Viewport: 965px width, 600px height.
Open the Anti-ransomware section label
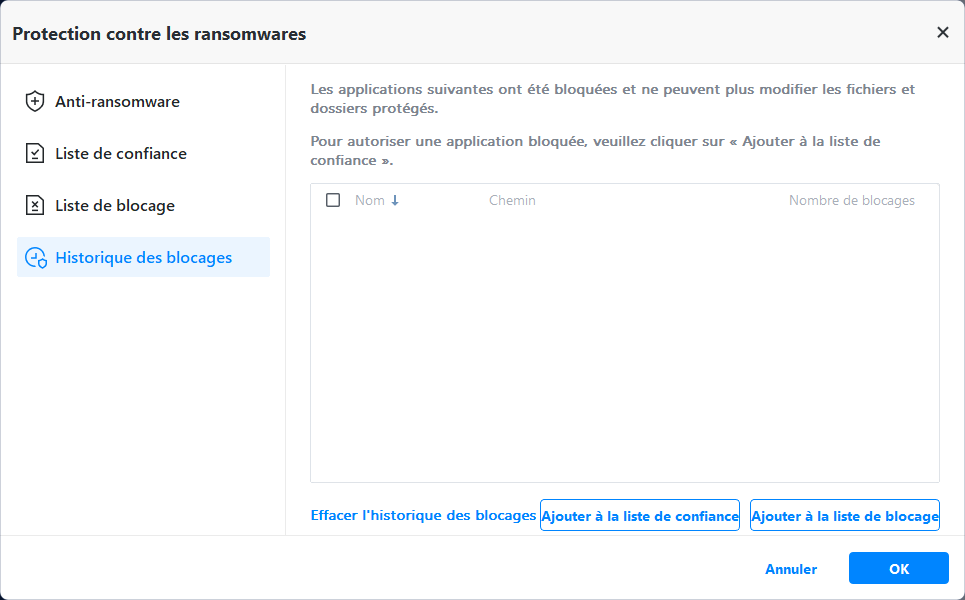point(117,101)
